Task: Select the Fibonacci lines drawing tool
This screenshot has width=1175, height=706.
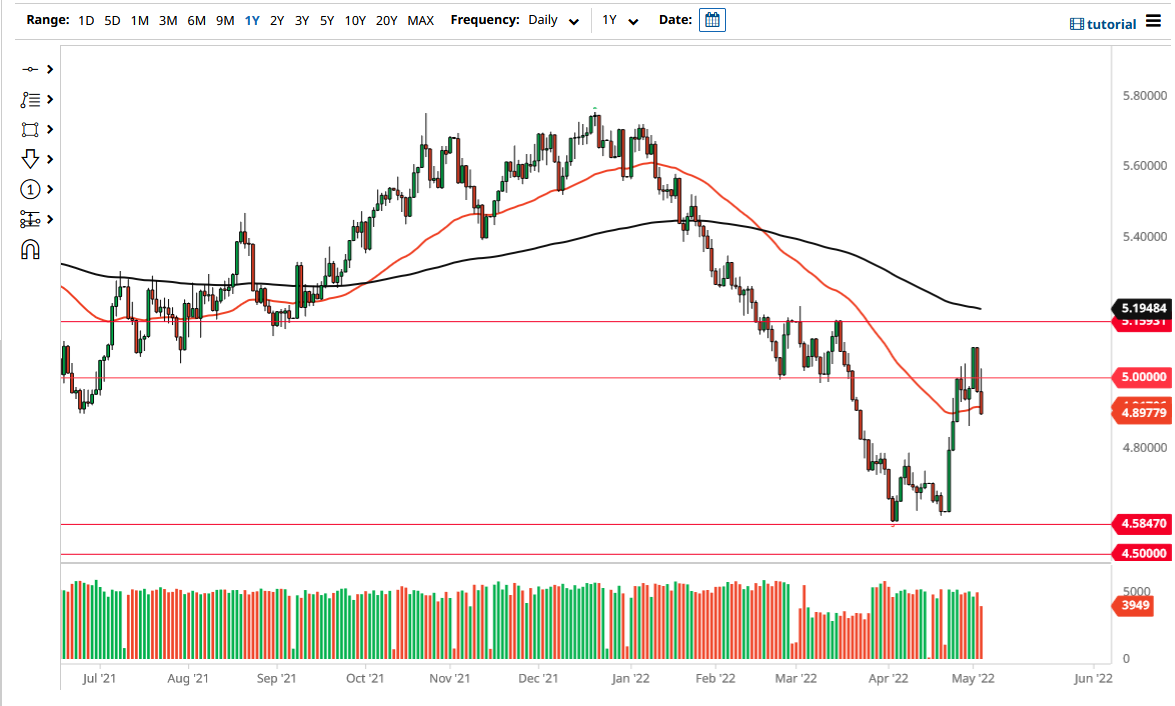Action: 30,99
